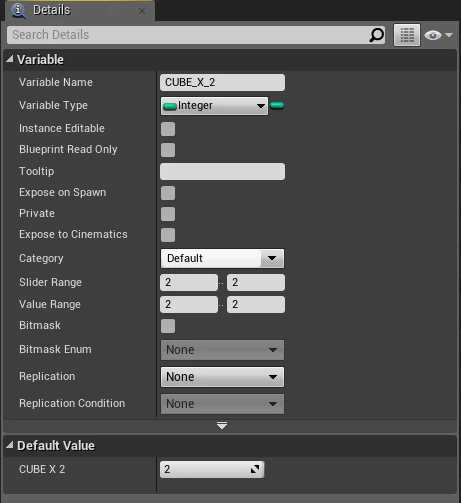The width and height of the screenshot is (461, 503).
Task: Click the spinner arrow in CUBE X 2 default value
Action: coord(255,469)
